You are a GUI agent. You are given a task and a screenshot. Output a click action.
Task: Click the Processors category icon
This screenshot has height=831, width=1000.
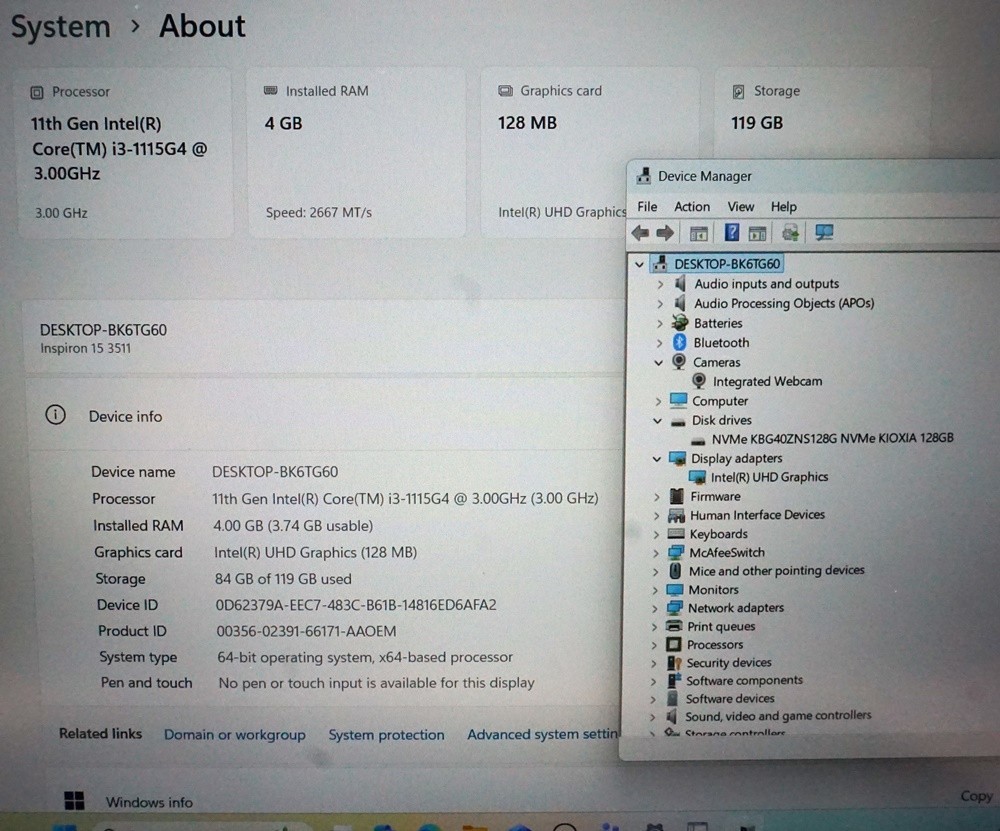673,644
